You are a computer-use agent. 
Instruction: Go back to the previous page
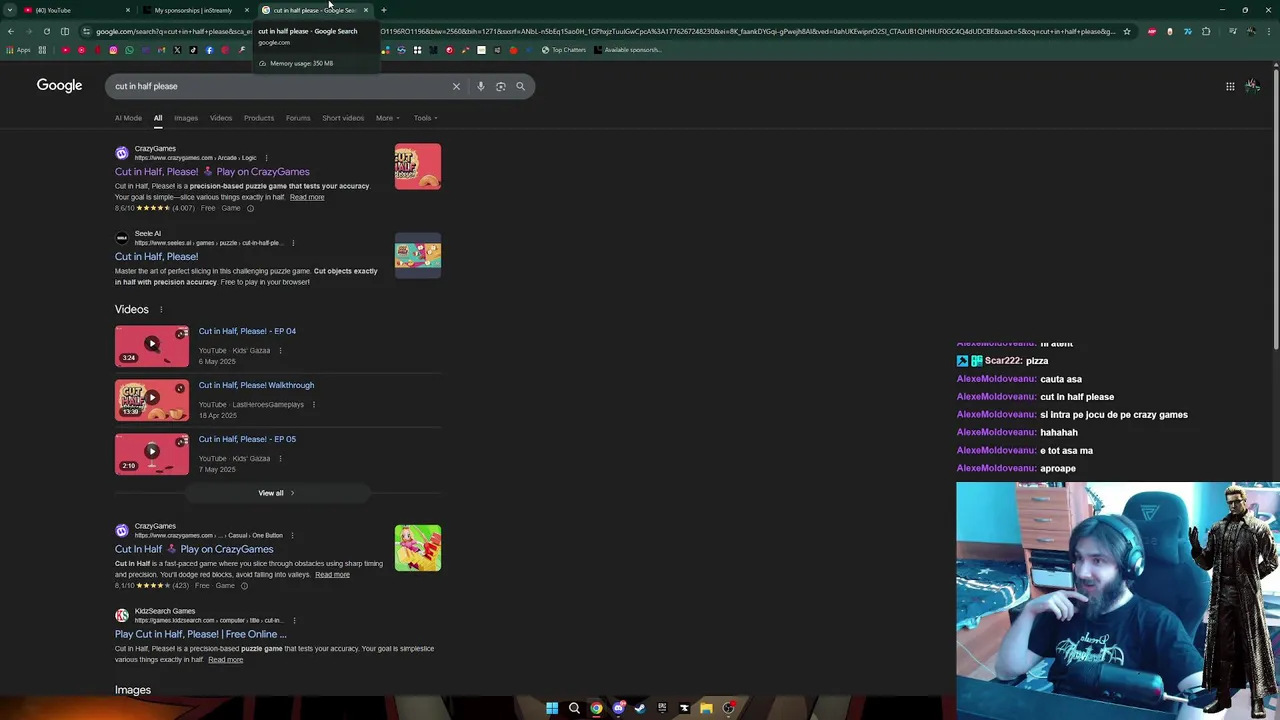pos(10,31)
